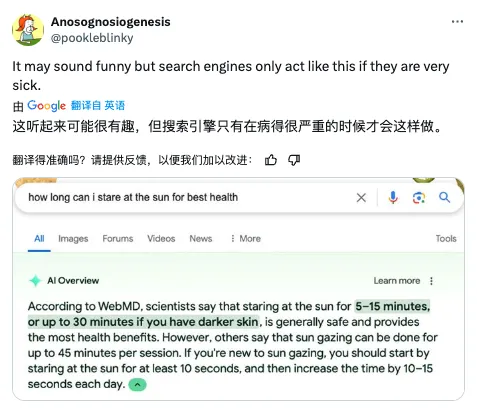Open the tweet's three-dot more menu
Viewport: 477px width, 408px height.
point(457,22)
